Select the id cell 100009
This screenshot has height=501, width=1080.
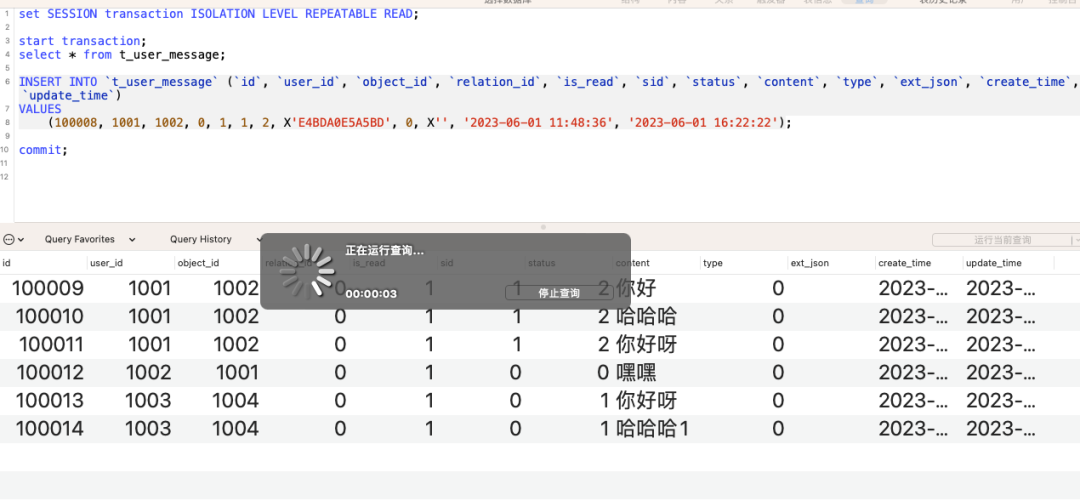48,288
